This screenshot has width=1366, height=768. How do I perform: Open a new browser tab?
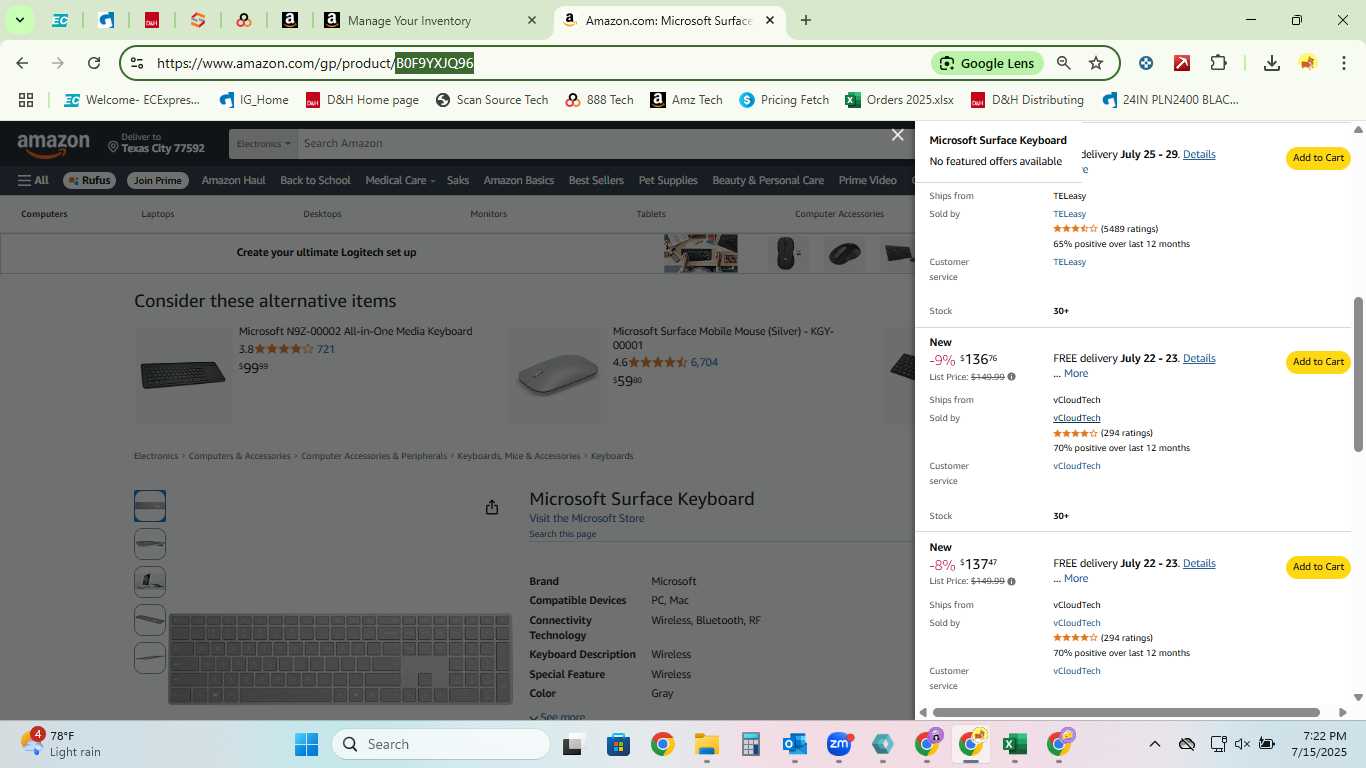pos(806,20)
